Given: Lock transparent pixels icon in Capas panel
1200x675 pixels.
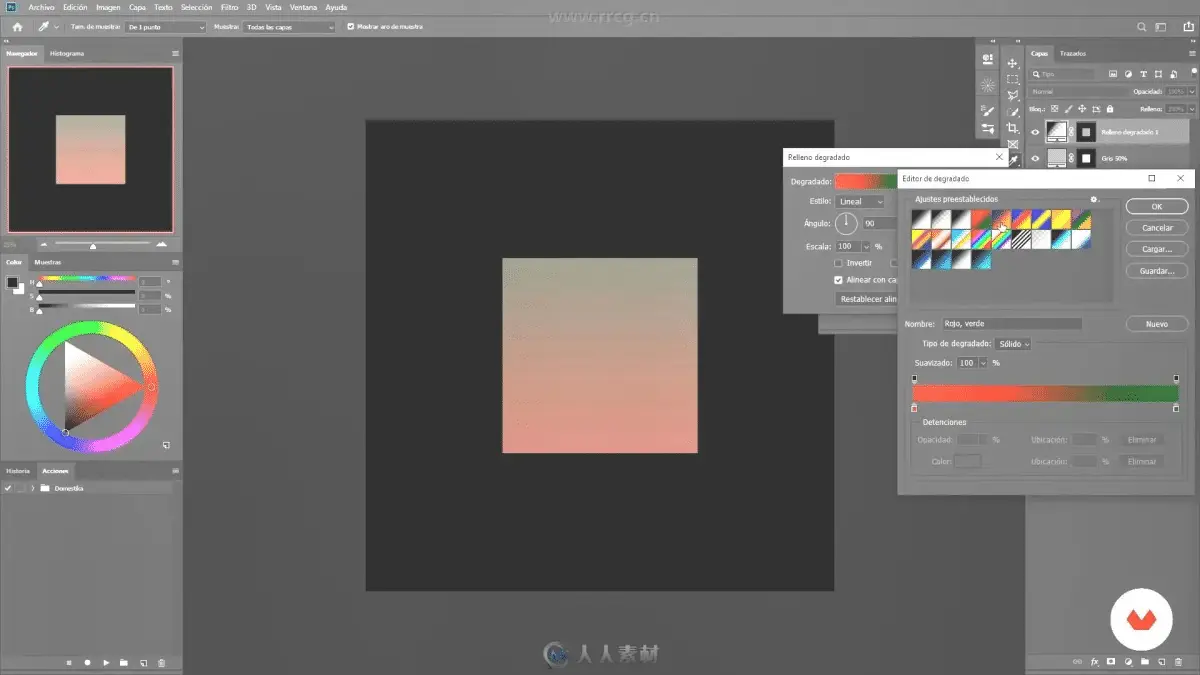Looking at the screenshot, I should tap(1055, 108).
